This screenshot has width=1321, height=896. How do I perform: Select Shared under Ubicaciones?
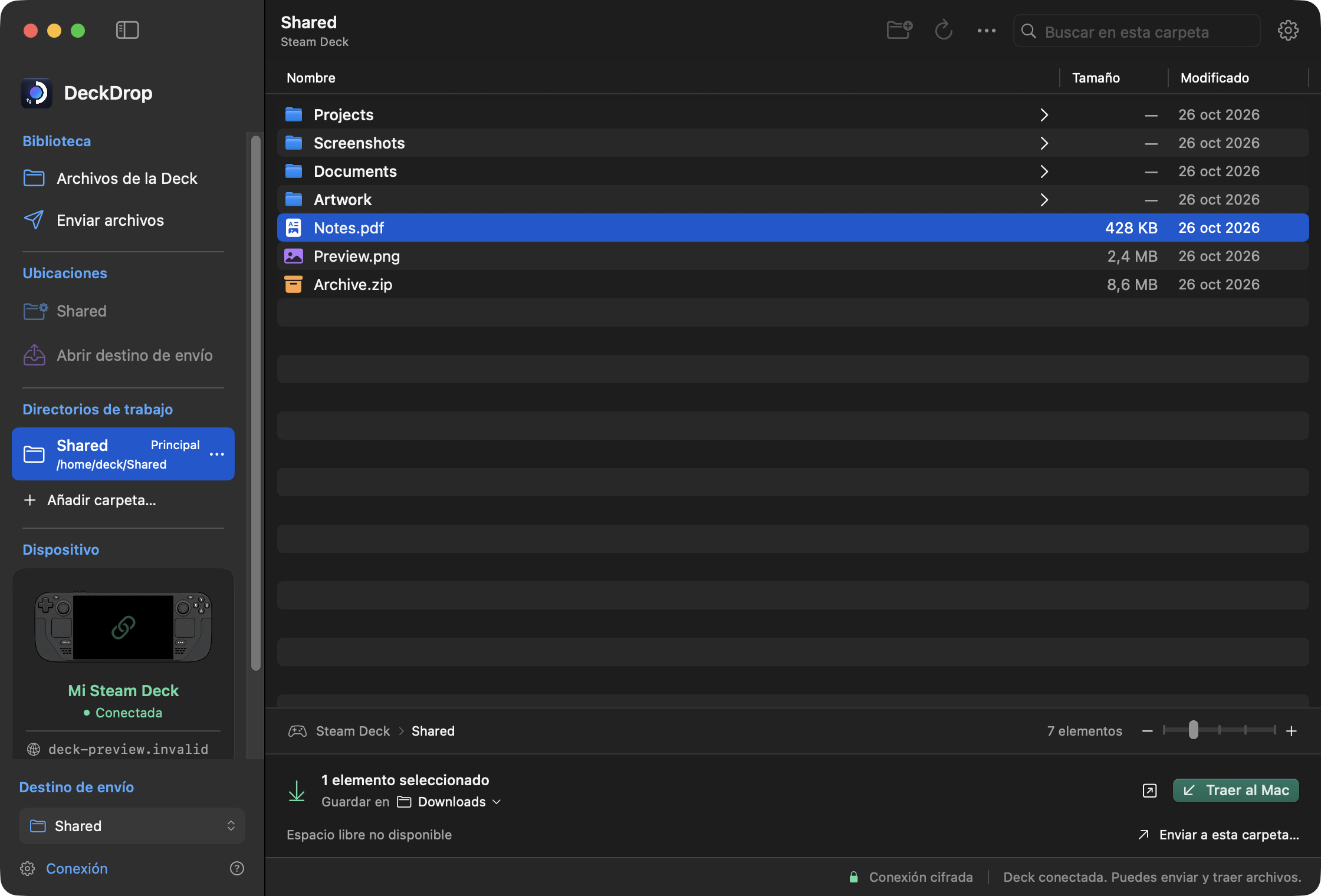point(65,311)
